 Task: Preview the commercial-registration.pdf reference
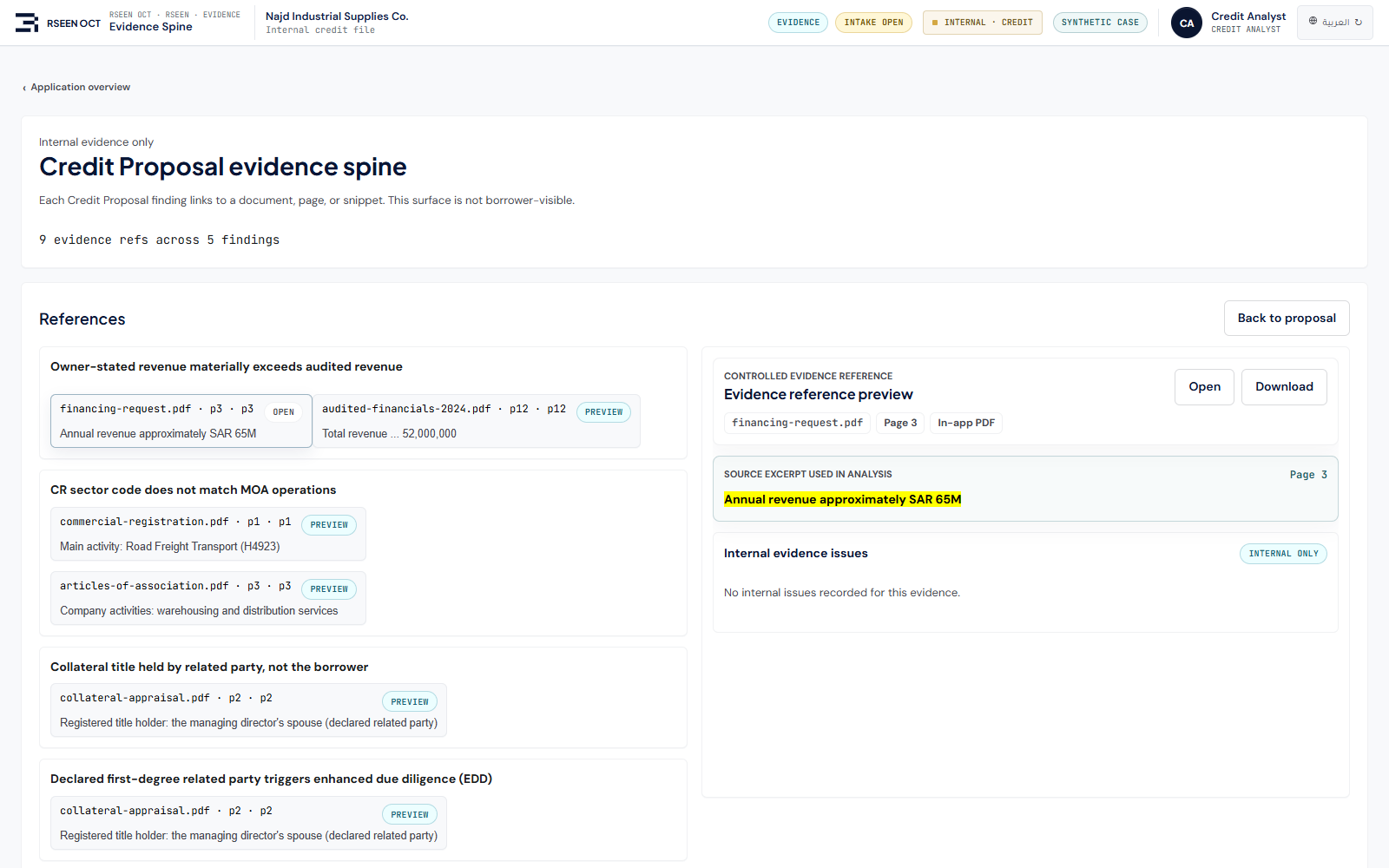pyautogui.click(x=329, y=525)
